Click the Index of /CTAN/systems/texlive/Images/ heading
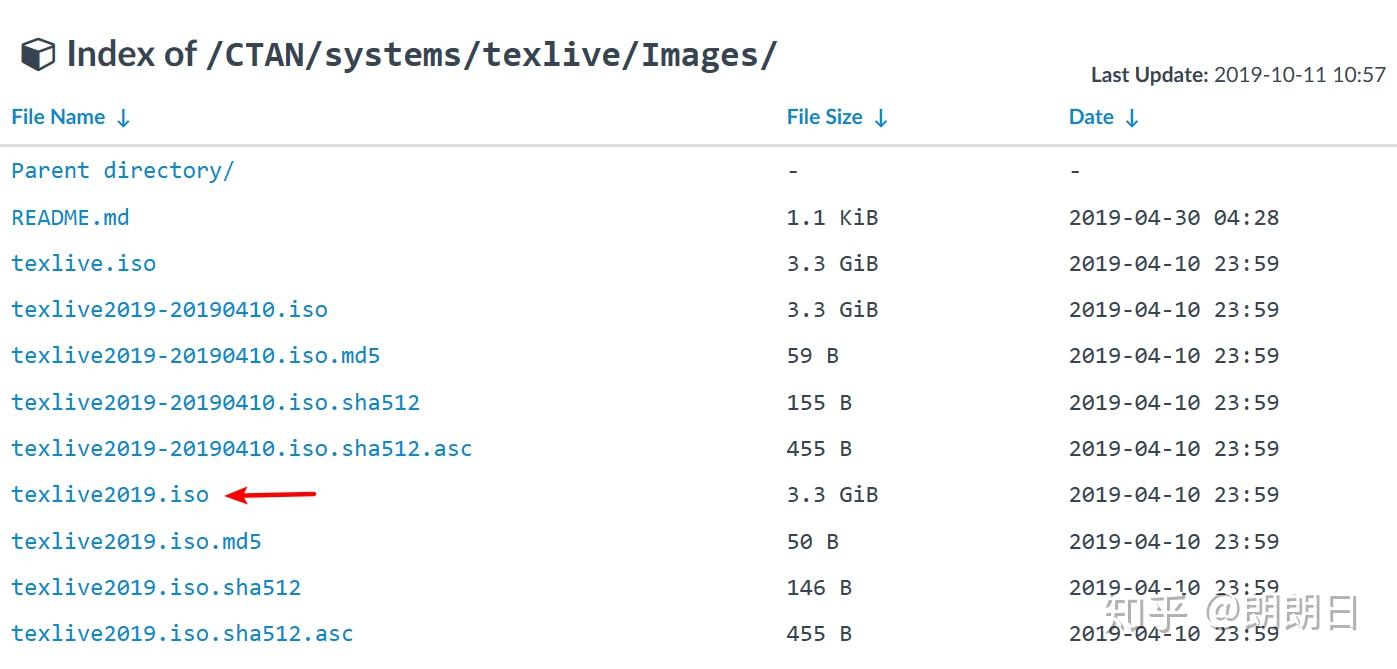The width and height of the screenshot is (1397, 669). [x=420, y=55]
